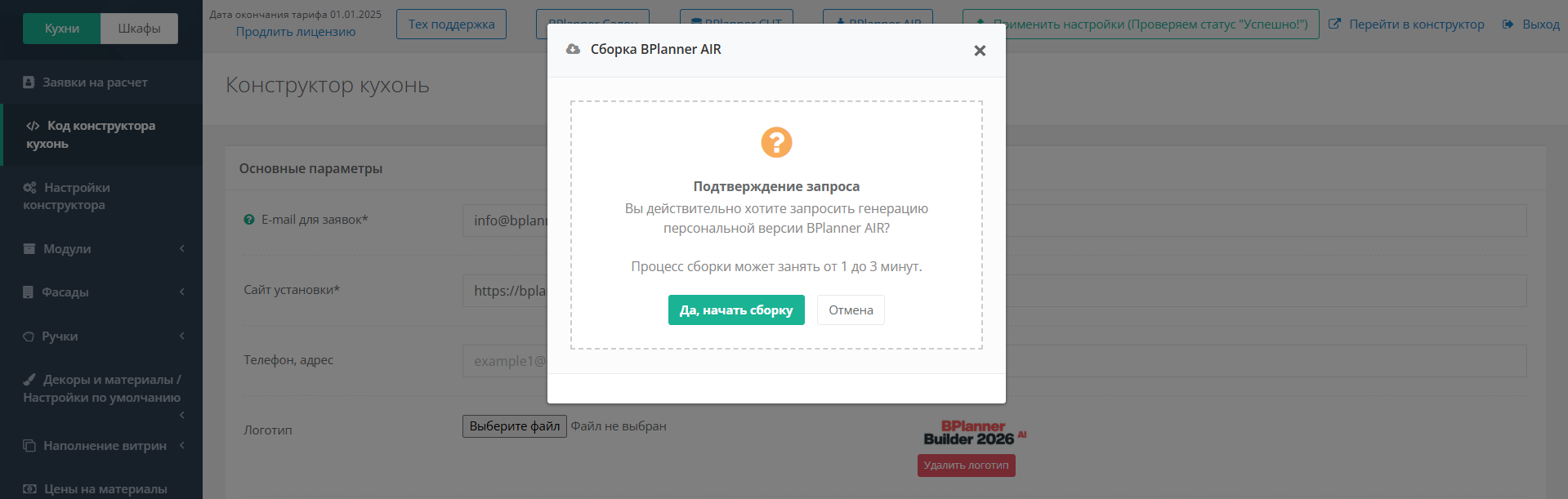Click the 'Подтверждение запроса' heading
Image resolution: width=1568 pixels, height=499 pixels.
776,186
